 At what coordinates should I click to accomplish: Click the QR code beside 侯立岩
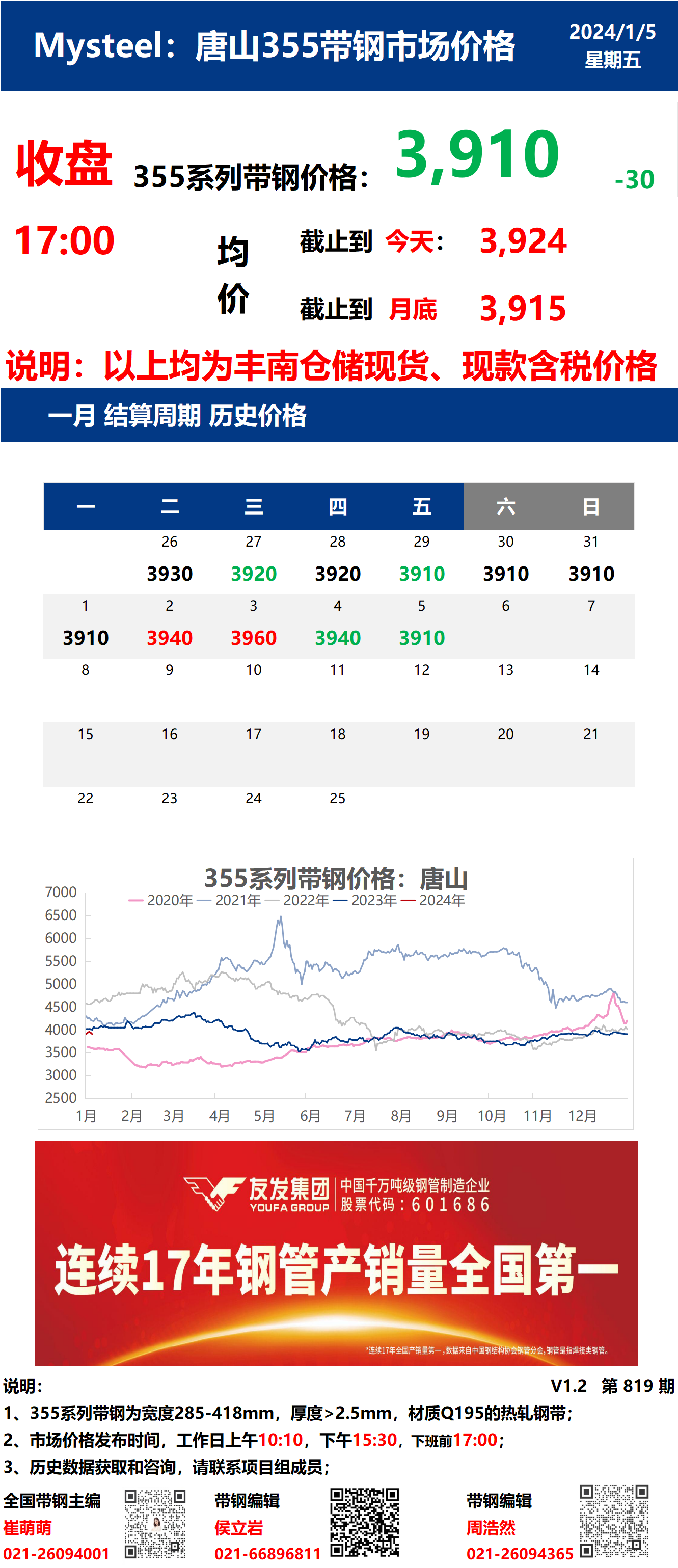click(x=365, y=1522)
